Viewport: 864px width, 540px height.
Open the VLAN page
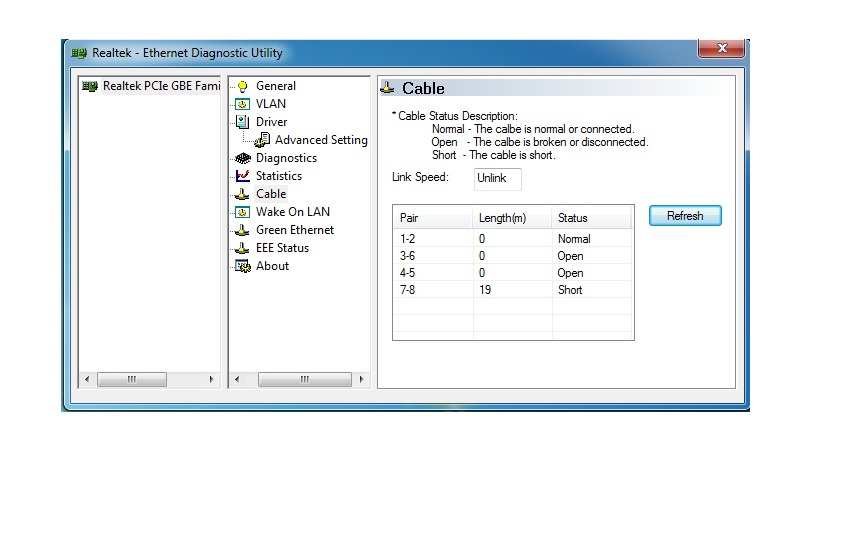tap(271, 104)
